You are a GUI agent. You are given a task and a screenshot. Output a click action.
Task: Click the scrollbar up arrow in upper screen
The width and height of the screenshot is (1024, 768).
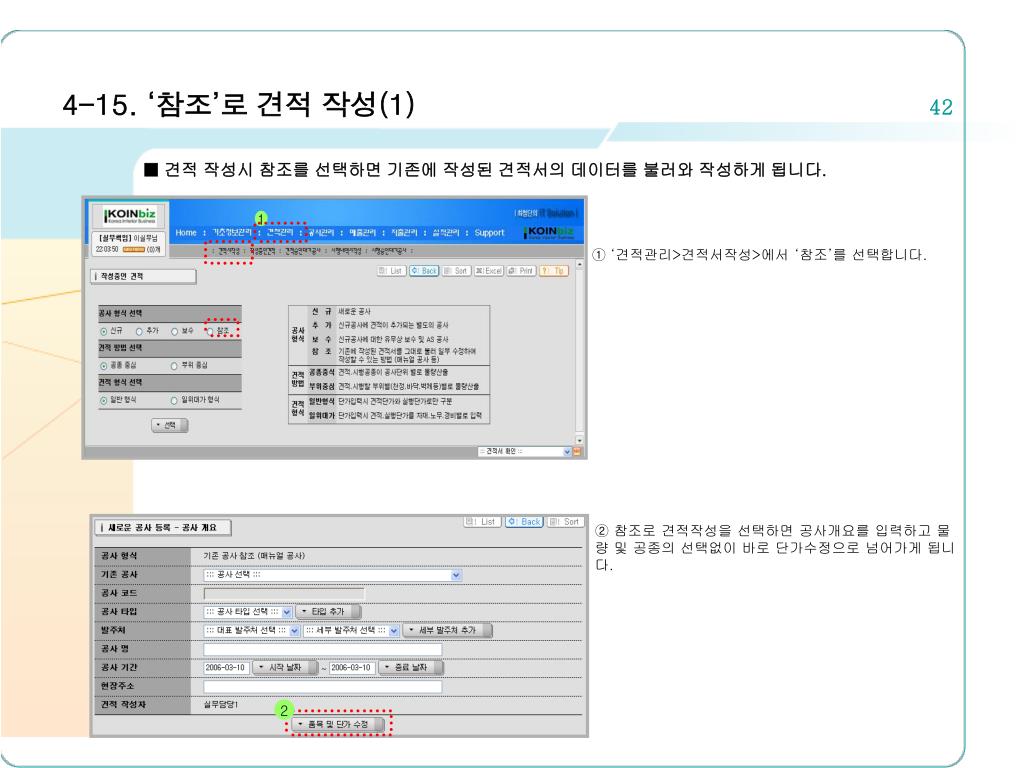pyautogui.click(x=579, y=265)
